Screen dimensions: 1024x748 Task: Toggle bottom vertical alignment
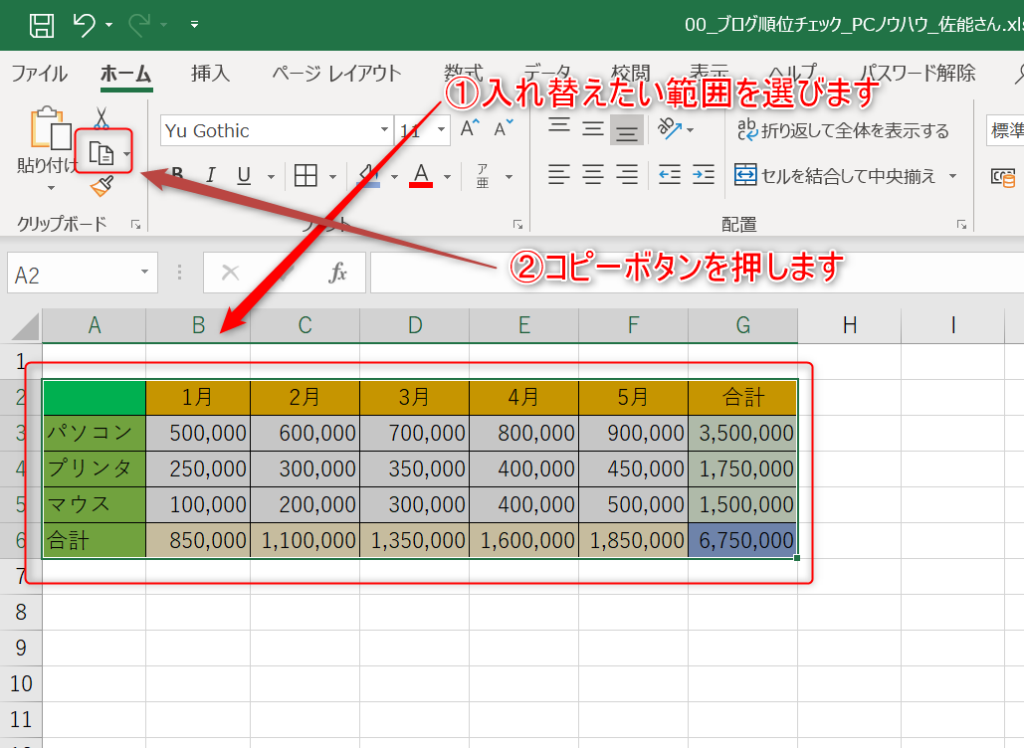tap(626, 130)
